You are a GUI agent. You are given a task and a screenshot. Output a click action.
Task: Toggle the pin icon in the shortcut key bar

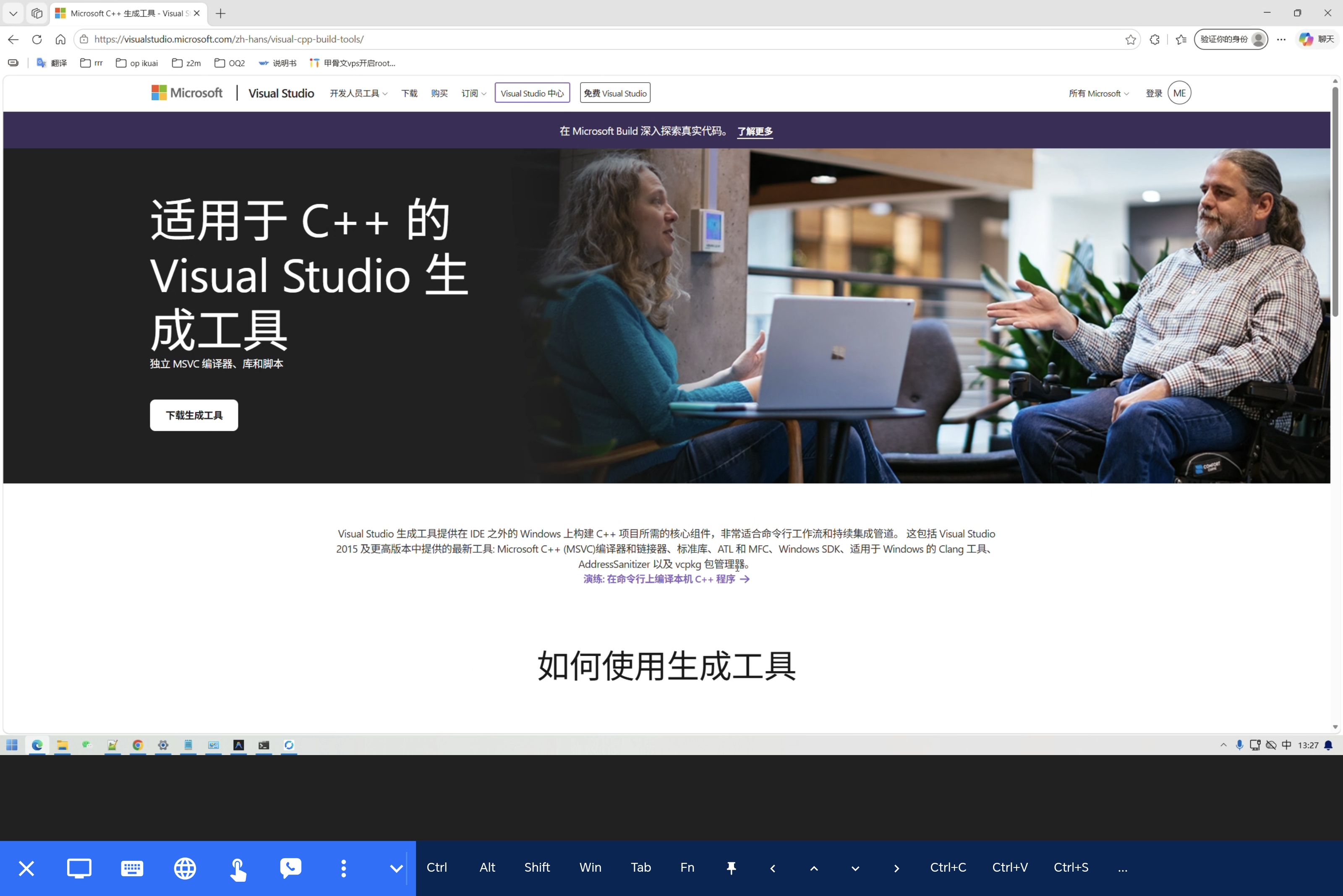click(731, 867)
